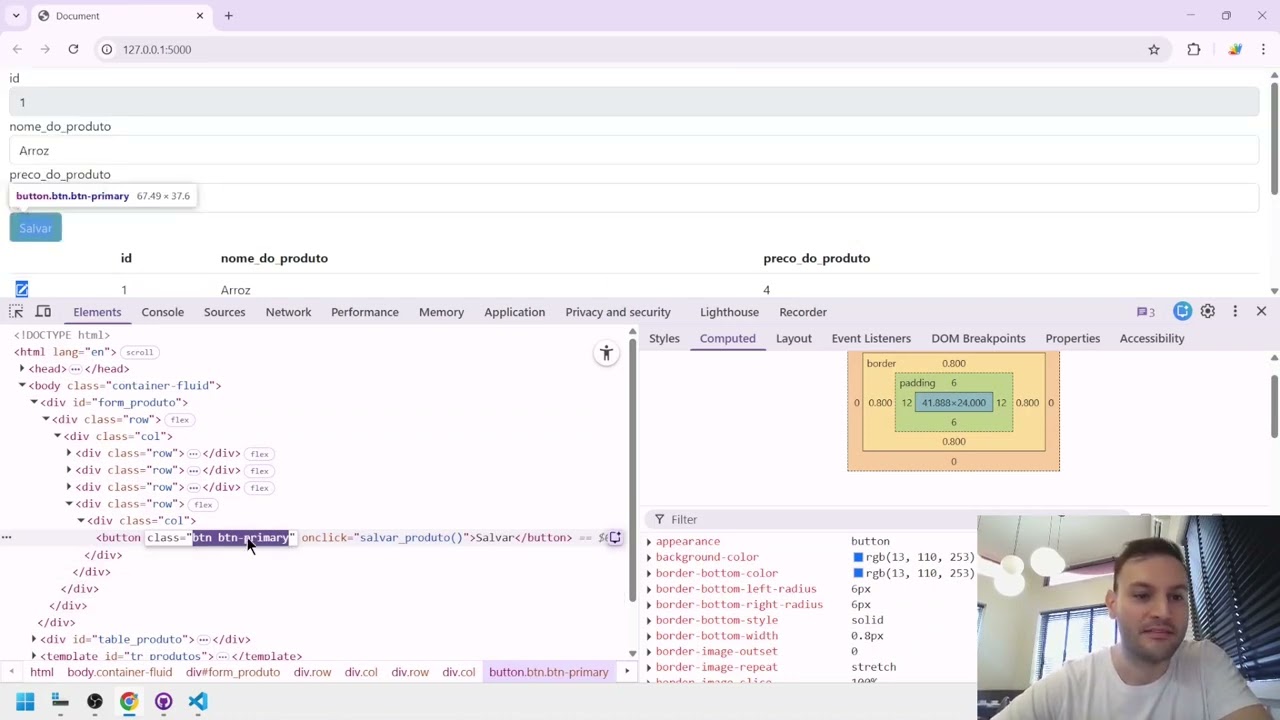Open the Chrome profile avatar

(1235, 49)
